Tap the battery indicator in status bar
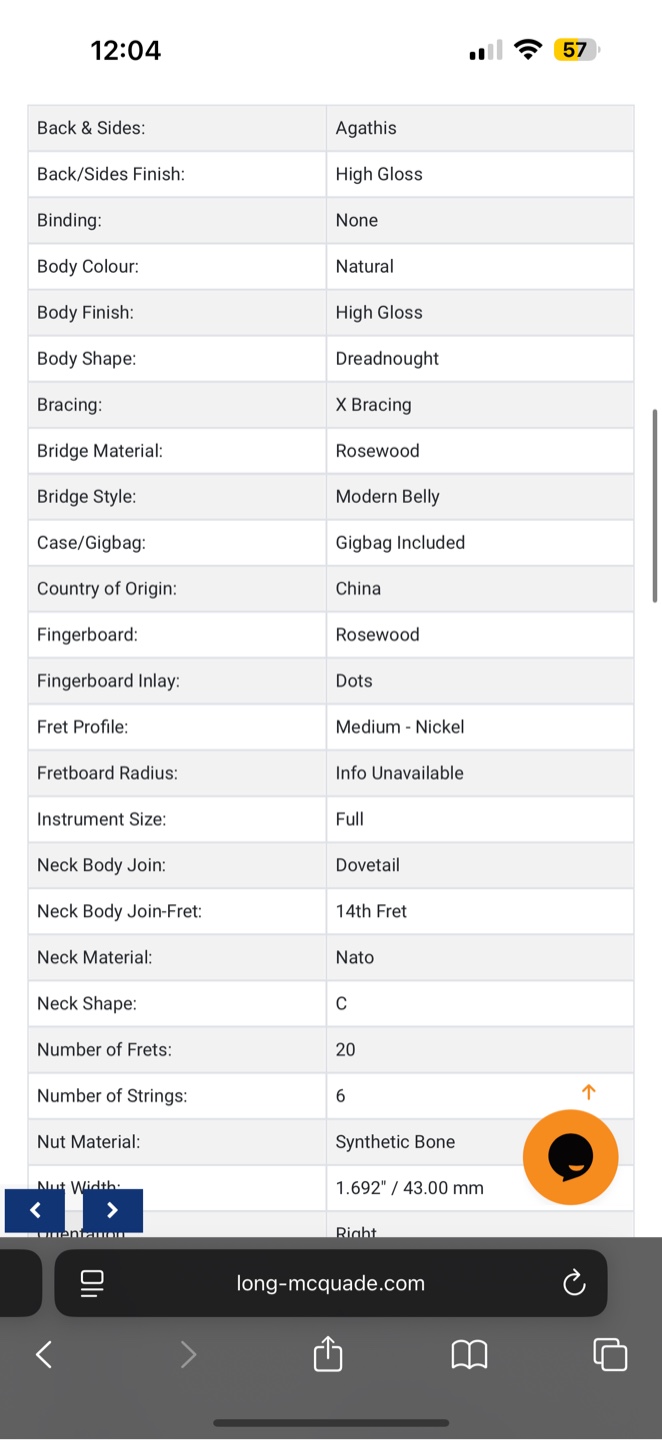This screenshot has width=662, height=1440. [577, 50]
